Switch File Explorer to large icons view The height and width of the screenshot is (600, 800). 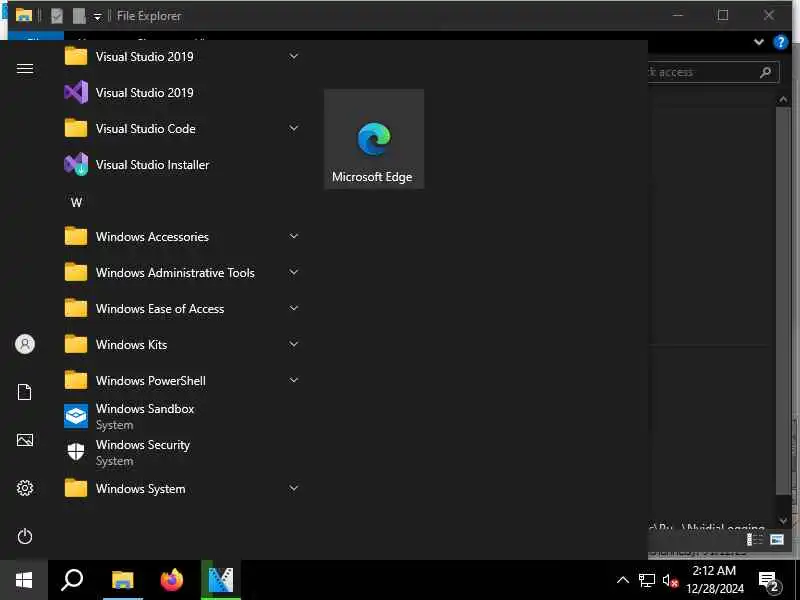[x=777, y=539]
